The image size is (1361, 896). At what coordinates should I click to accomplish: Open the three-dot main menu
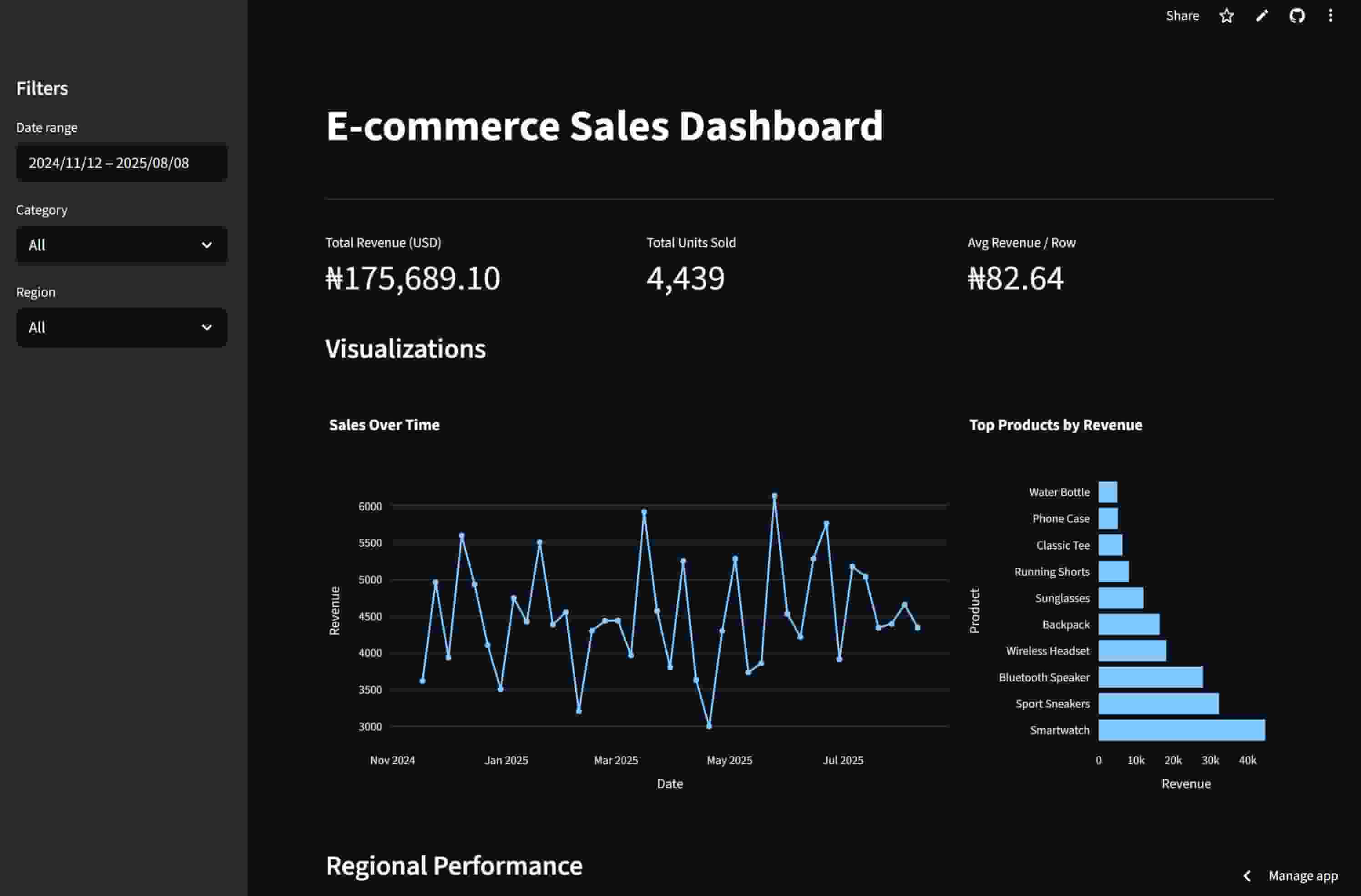tap(1331, 15)
